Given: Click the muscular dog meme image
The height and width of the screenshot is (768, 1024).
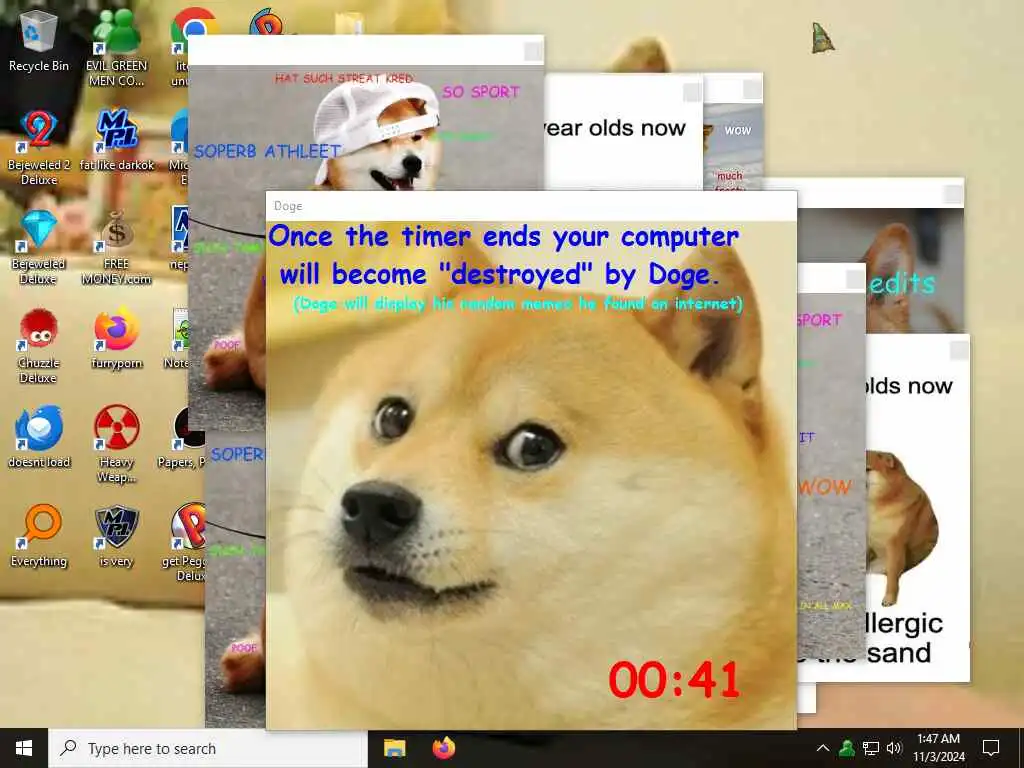Looking at the screenshot, I should pos(903,526).
